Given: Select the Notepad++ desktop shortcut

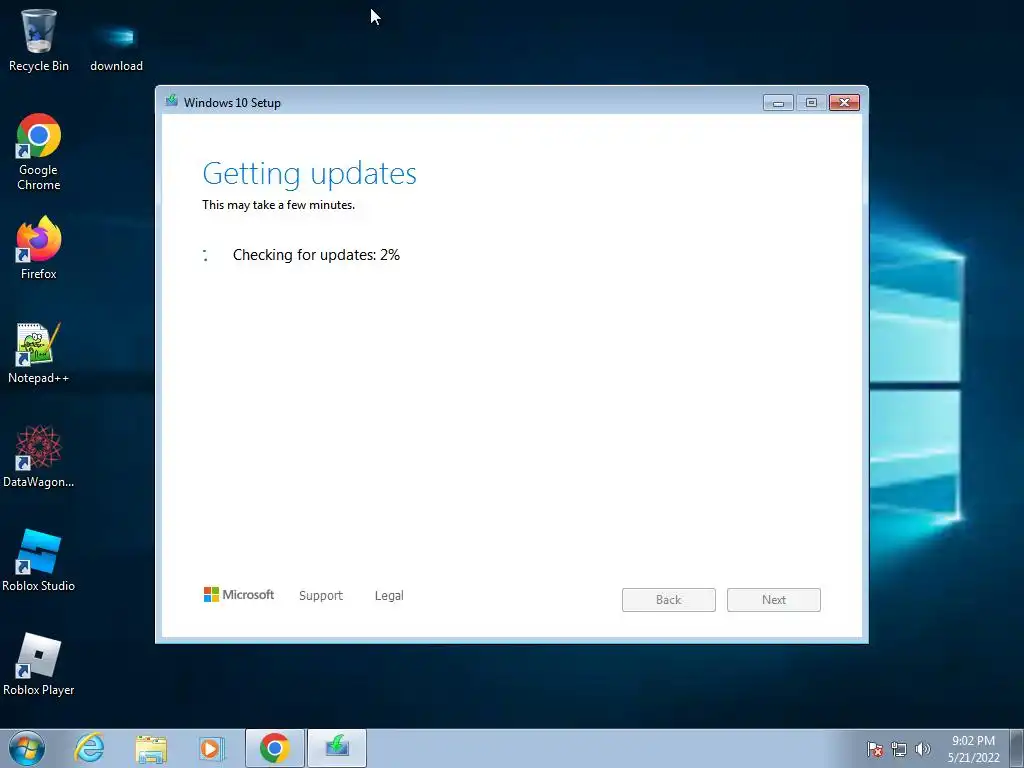Looking at the screenshot, I should 39,353.
